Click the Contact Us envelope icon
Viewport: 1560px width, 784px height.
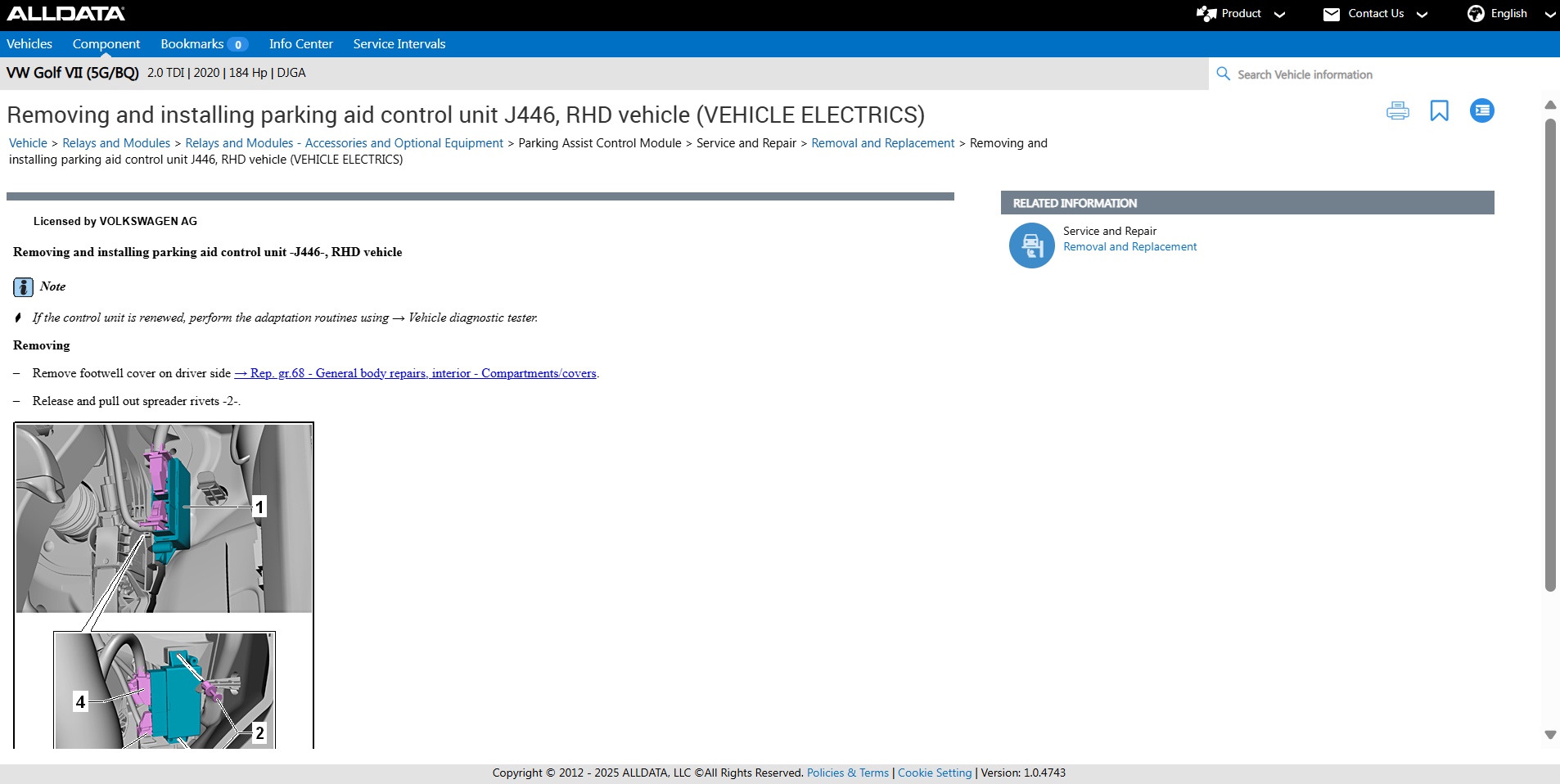click(x=1332, y=14)
